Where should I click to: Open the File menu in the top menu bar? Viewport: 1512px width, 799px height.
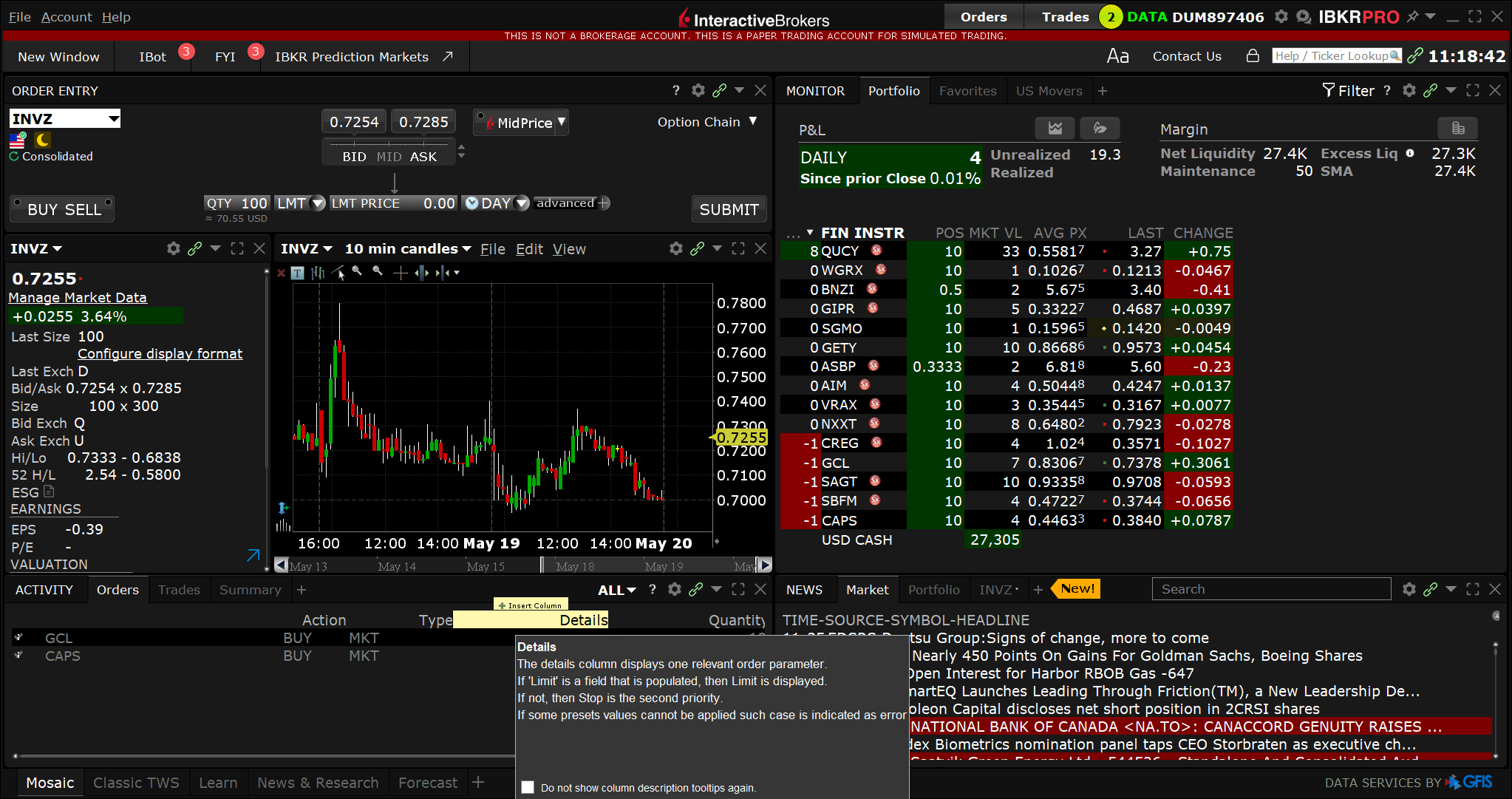(20, 16)
